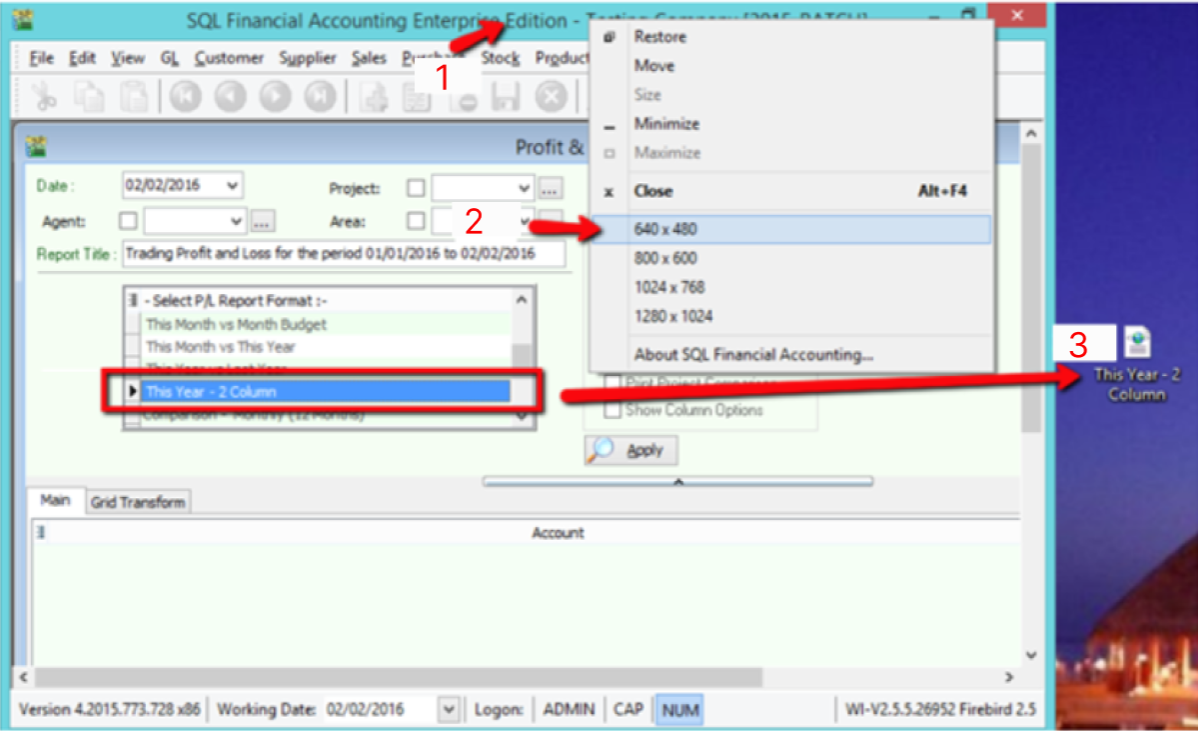Click the Agent browse ellipsis button

263,221
